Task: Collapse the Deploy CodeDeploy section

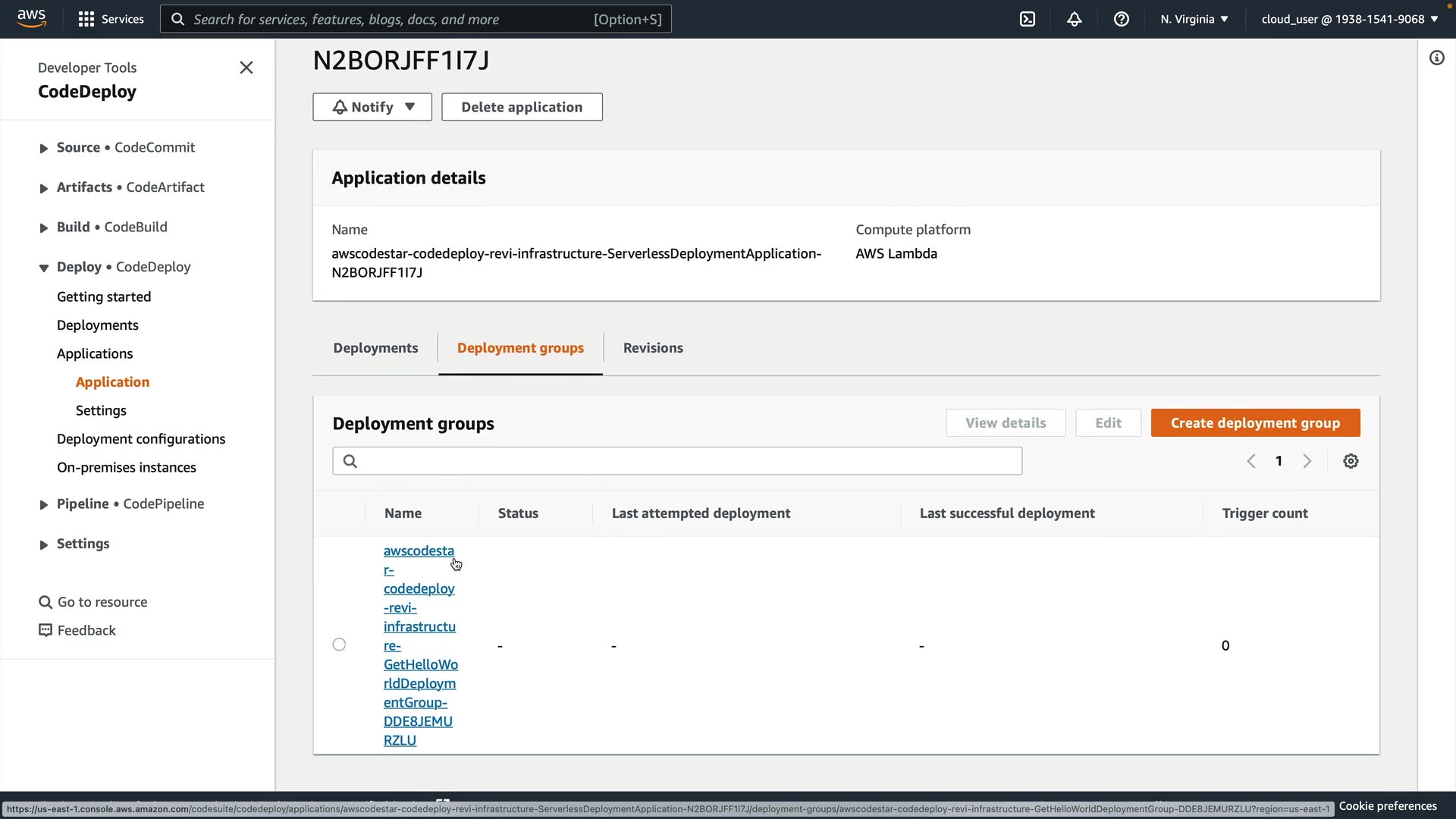Action: tap(44, 267)
